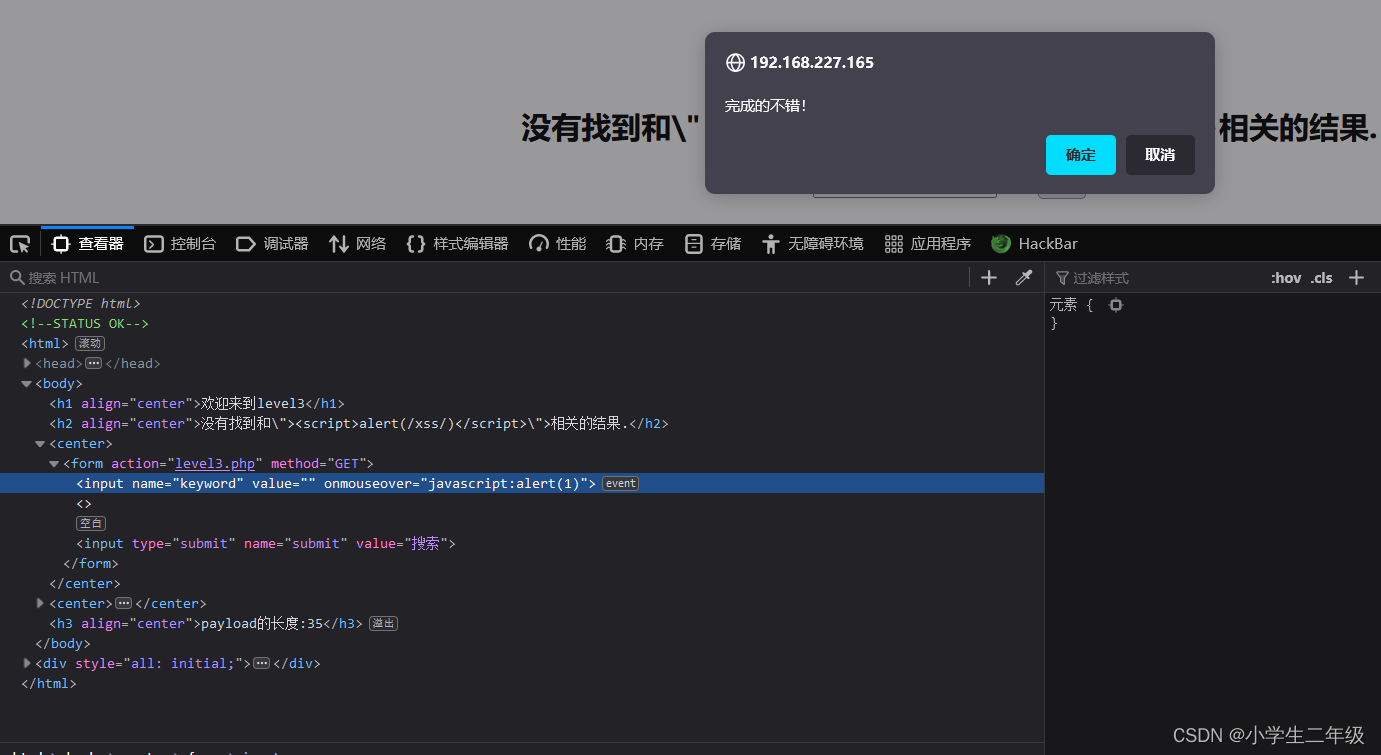Click the 完成的不错! dialog message

pyautogui.click(x=765, y=105)
